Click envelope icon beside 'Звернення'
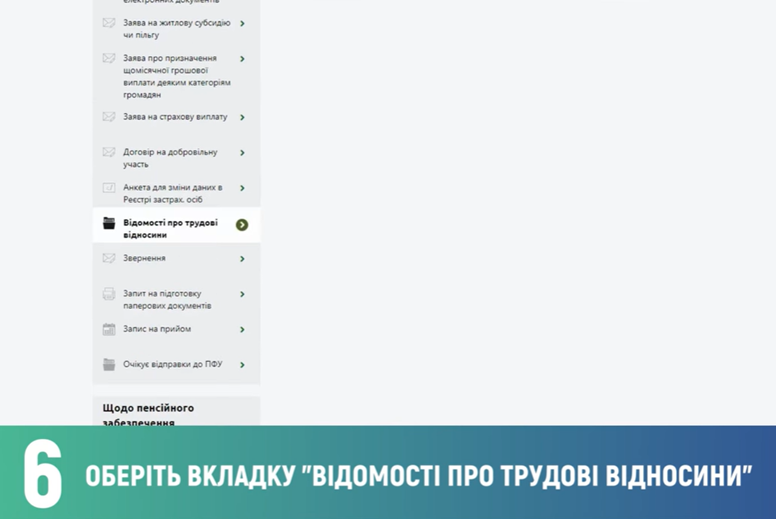Viewport: 776px width, 519px height. point(109,258)
